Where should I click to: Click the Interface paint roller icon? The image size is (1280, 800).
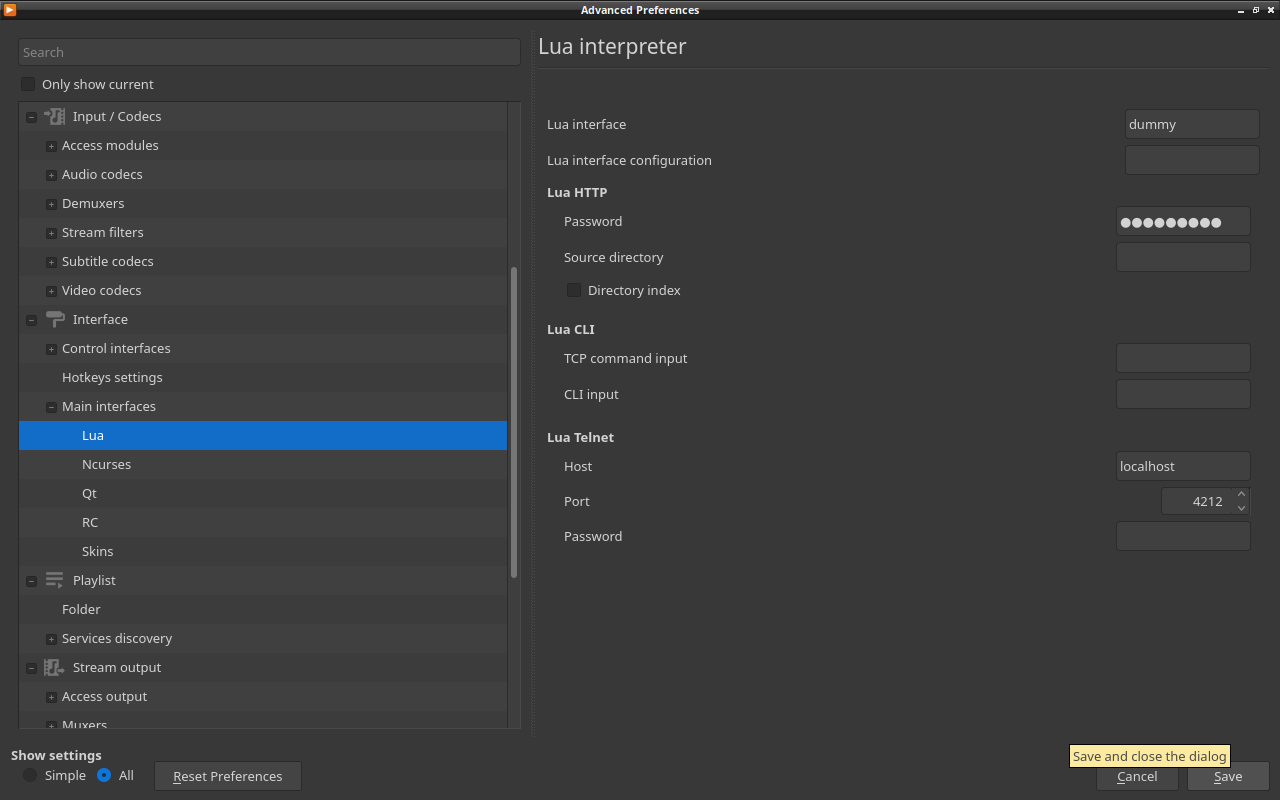(x=55, y=320)
